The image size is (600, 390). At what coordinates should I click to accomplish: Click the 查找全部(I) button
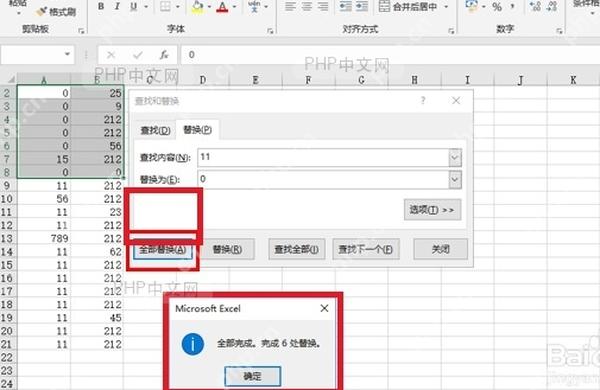pos(297,250)
